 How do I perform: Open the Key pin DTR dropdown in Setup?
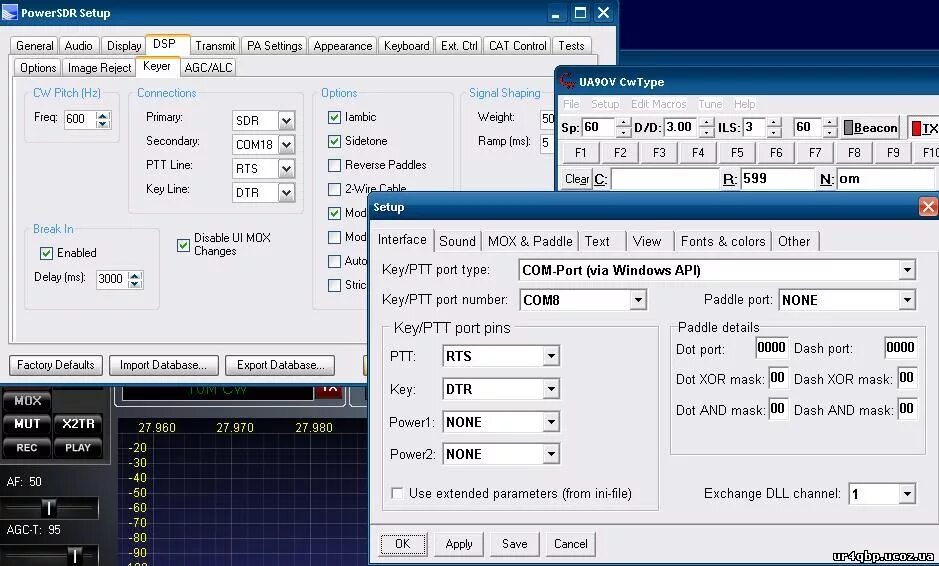coord(551,389)
